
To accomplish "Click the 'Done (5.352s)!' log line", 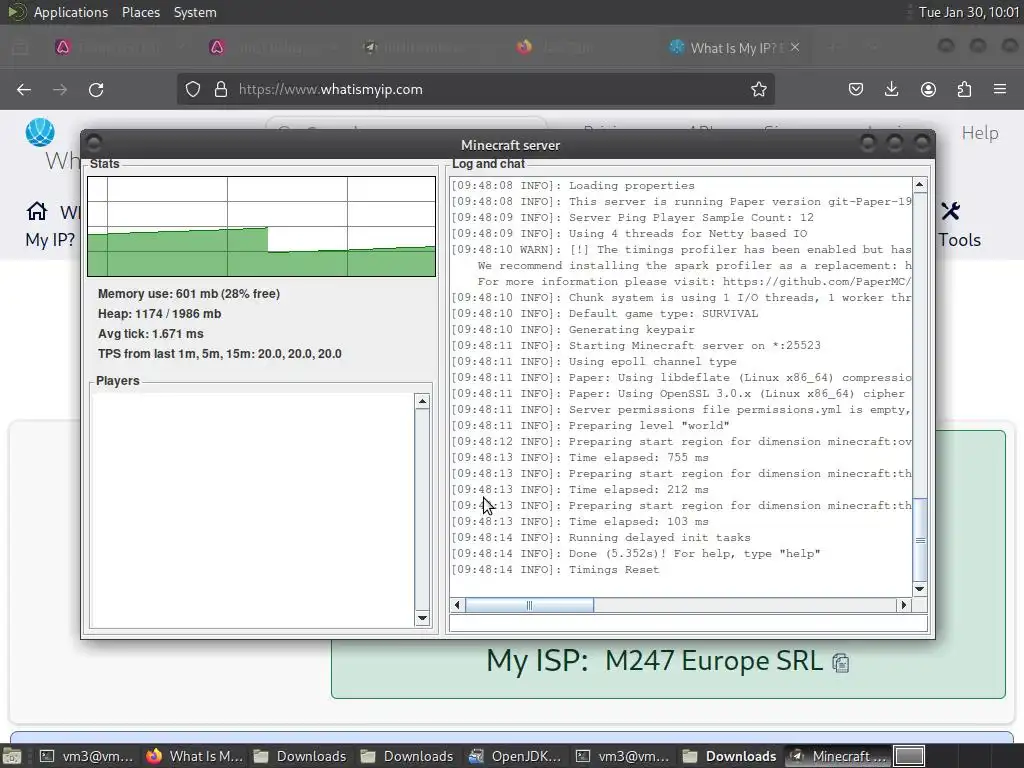I will (635, 554).
